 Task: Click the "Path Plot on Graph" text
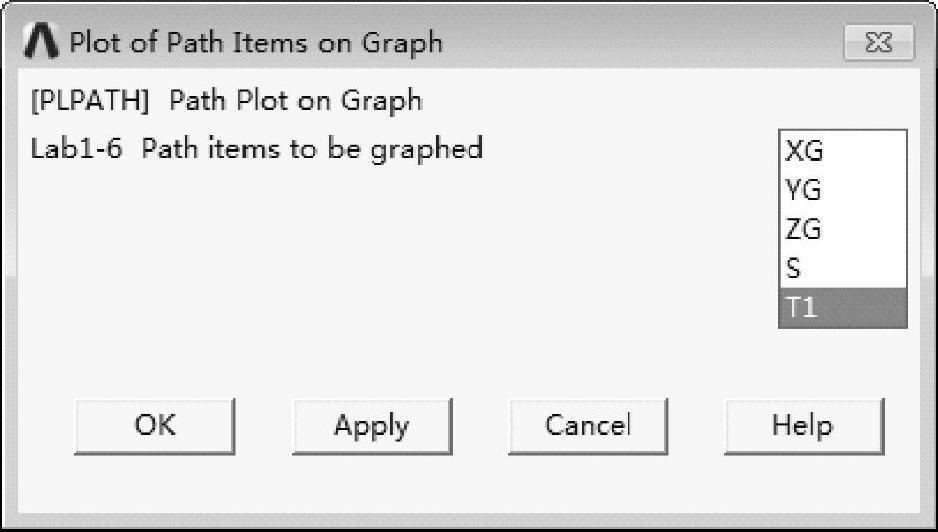tap(296, 101)
